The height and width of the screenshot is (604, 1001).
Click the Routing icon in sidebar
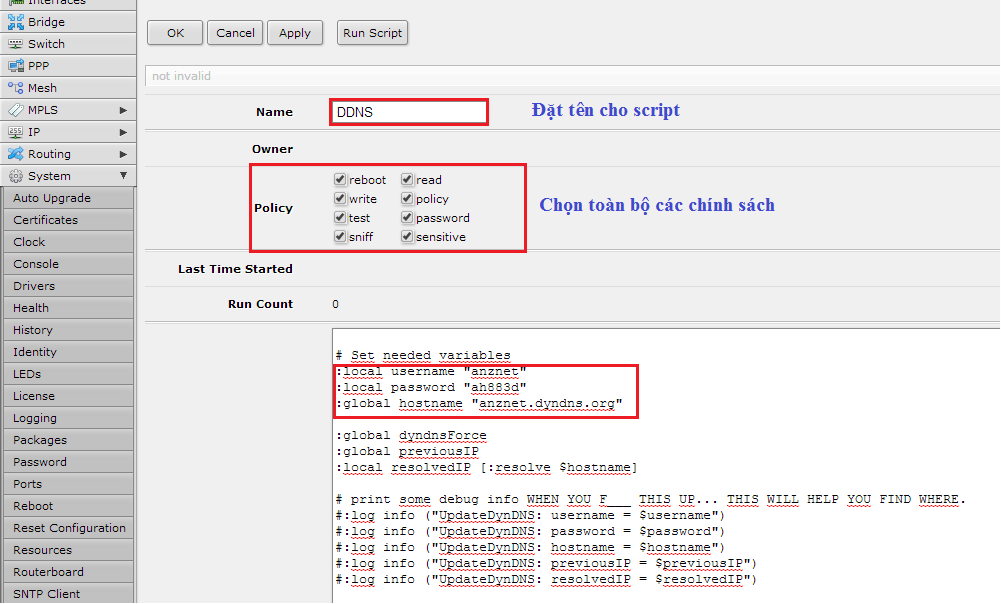click(15, 154)
